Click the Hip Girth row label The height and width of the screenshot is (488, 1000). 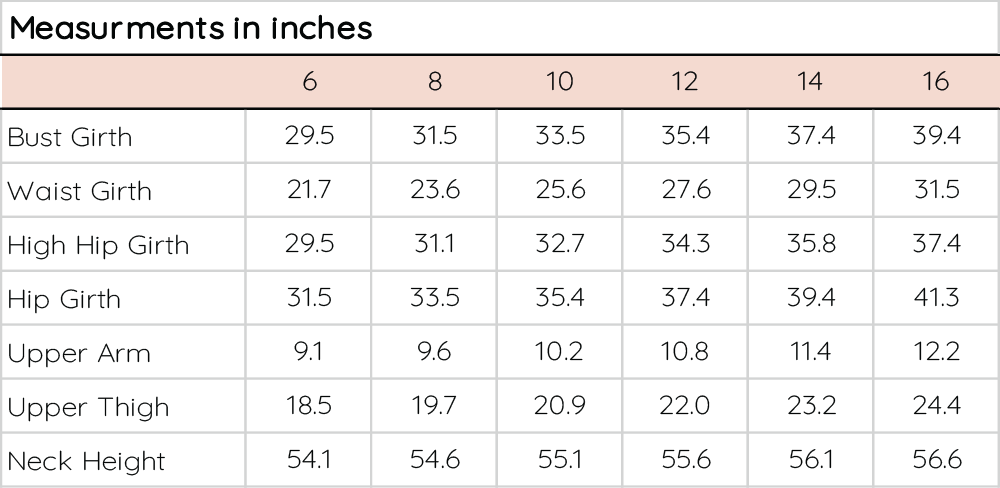click(64, 299)
